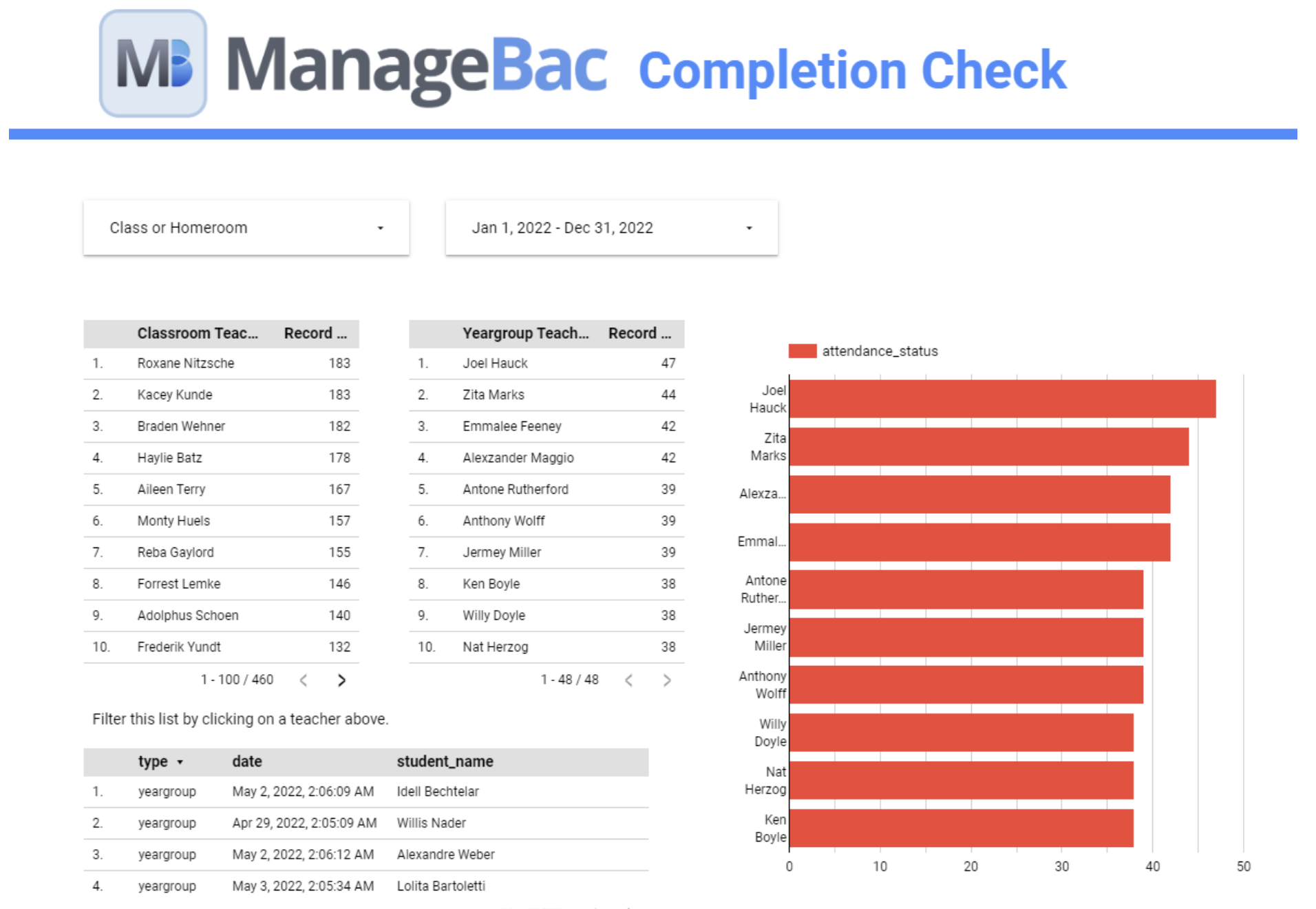
Task: Filter by teacher Braden Wehner
Action: click(x=221, y=427)
